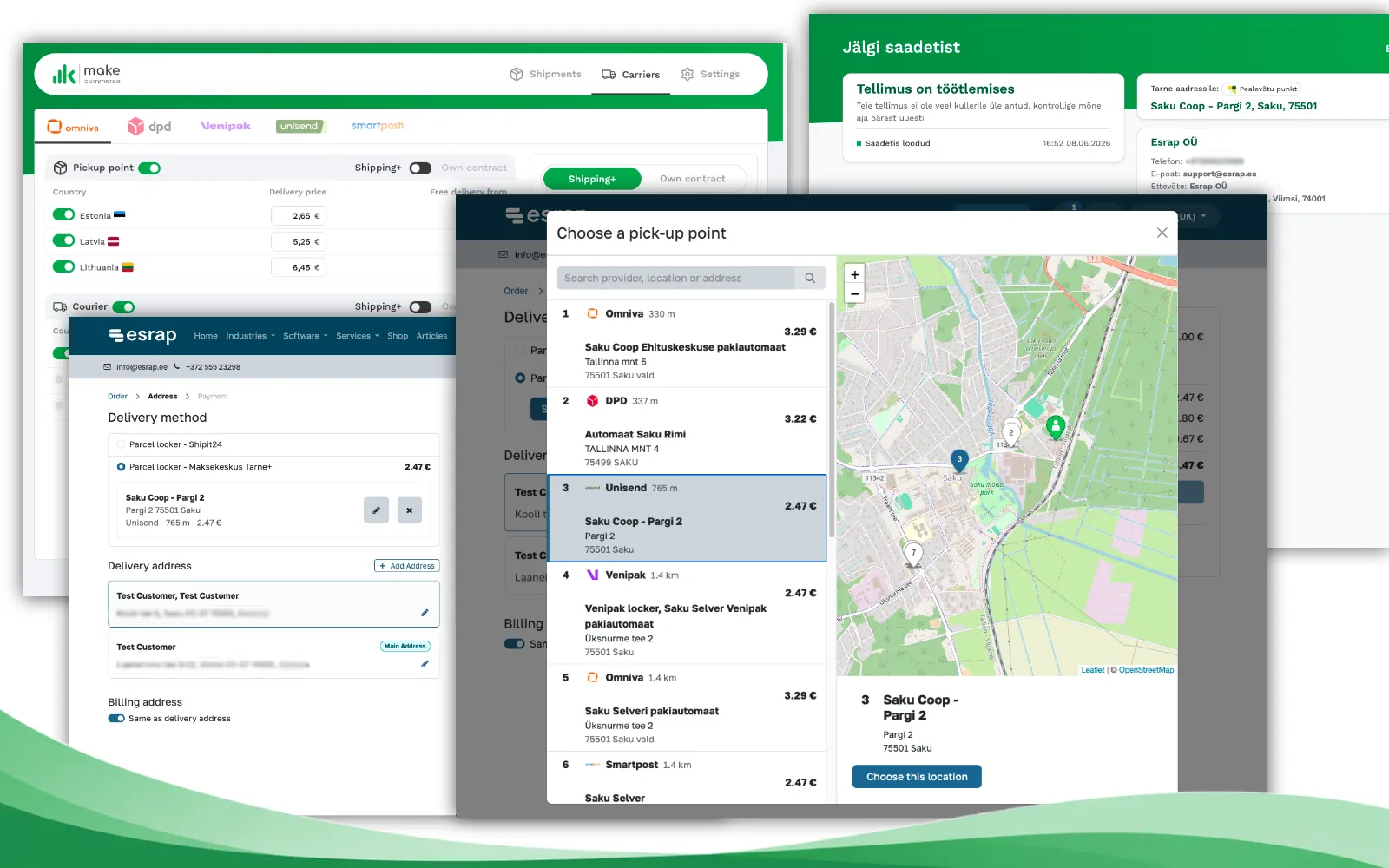Viewport: 1389px width, 868px height.
Task: Click the white map marker numbered 2
Action: coord(1011,433)
